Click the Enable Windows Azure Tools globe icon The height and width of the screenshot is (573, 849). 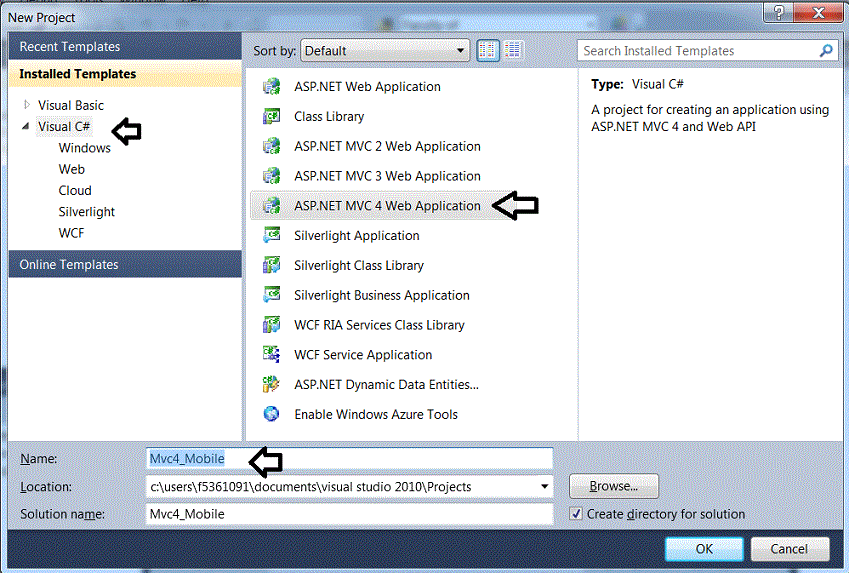pyautogui.click(x=271, y=414)
